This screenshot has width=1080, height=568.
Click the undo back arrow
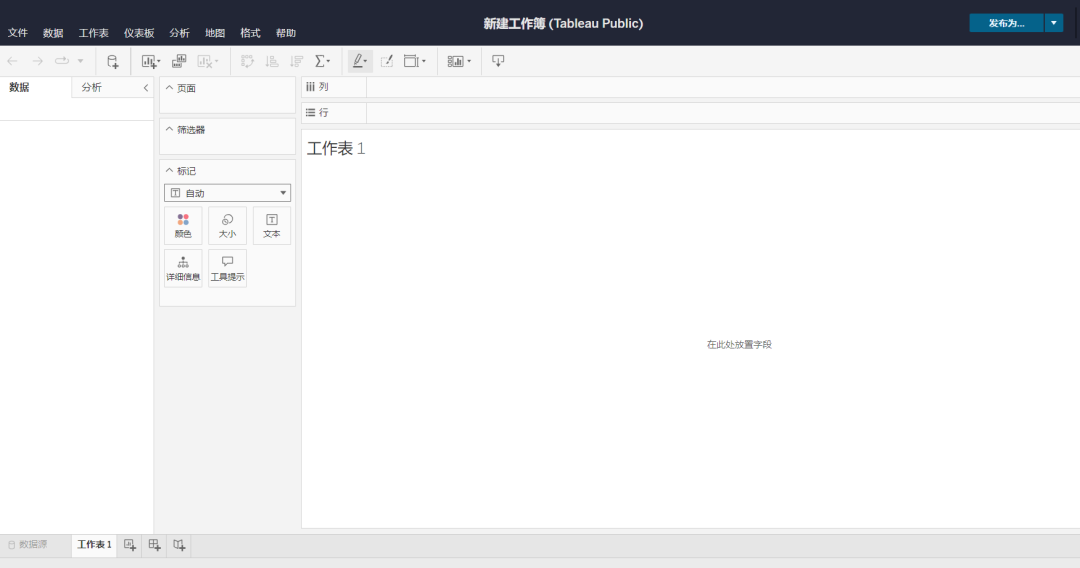[12, 61]
